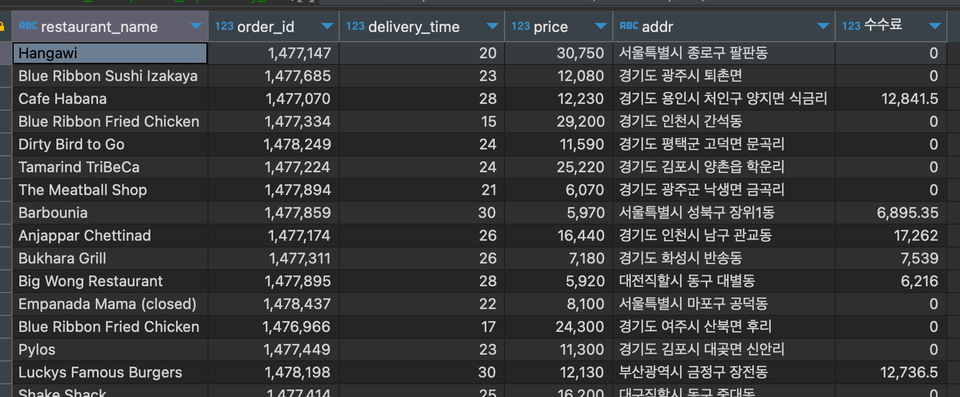The width and height of the screenshot is (960, 397).
Task: Click the 수수료 cell 6,216
Action: 891,281
